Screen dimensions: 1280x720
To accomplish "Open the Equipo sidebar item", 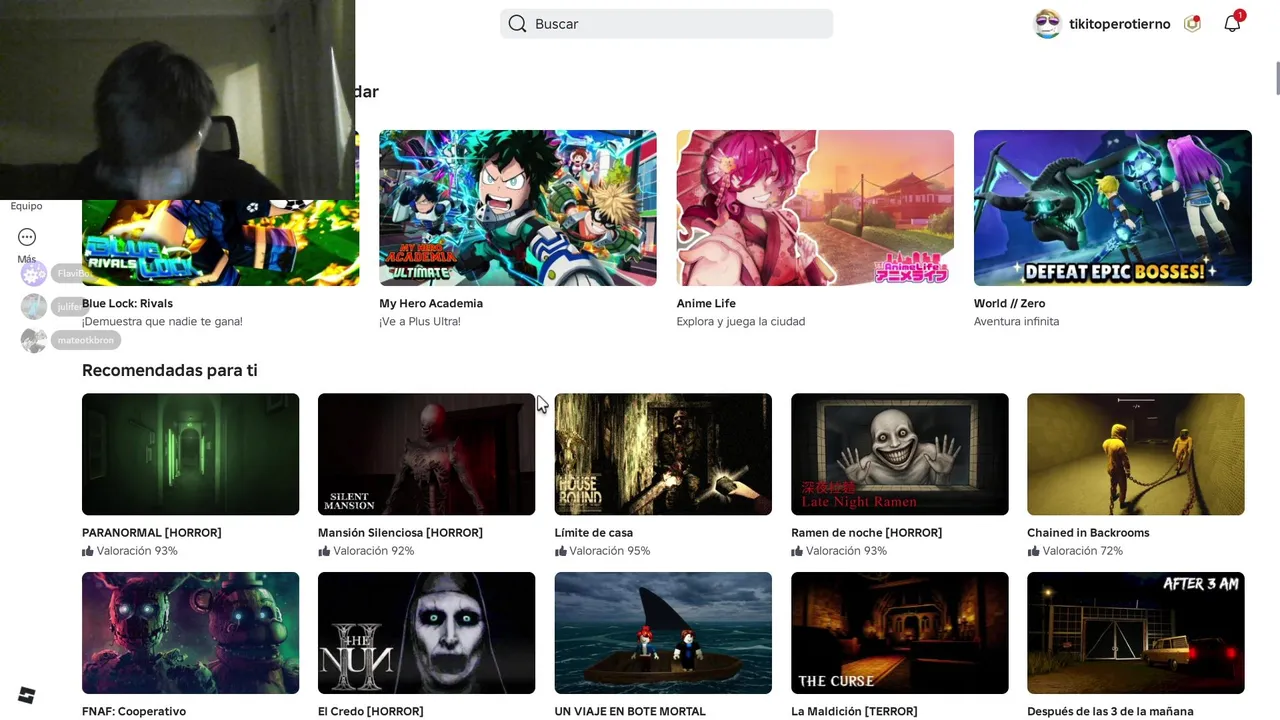I will (27, 206).
